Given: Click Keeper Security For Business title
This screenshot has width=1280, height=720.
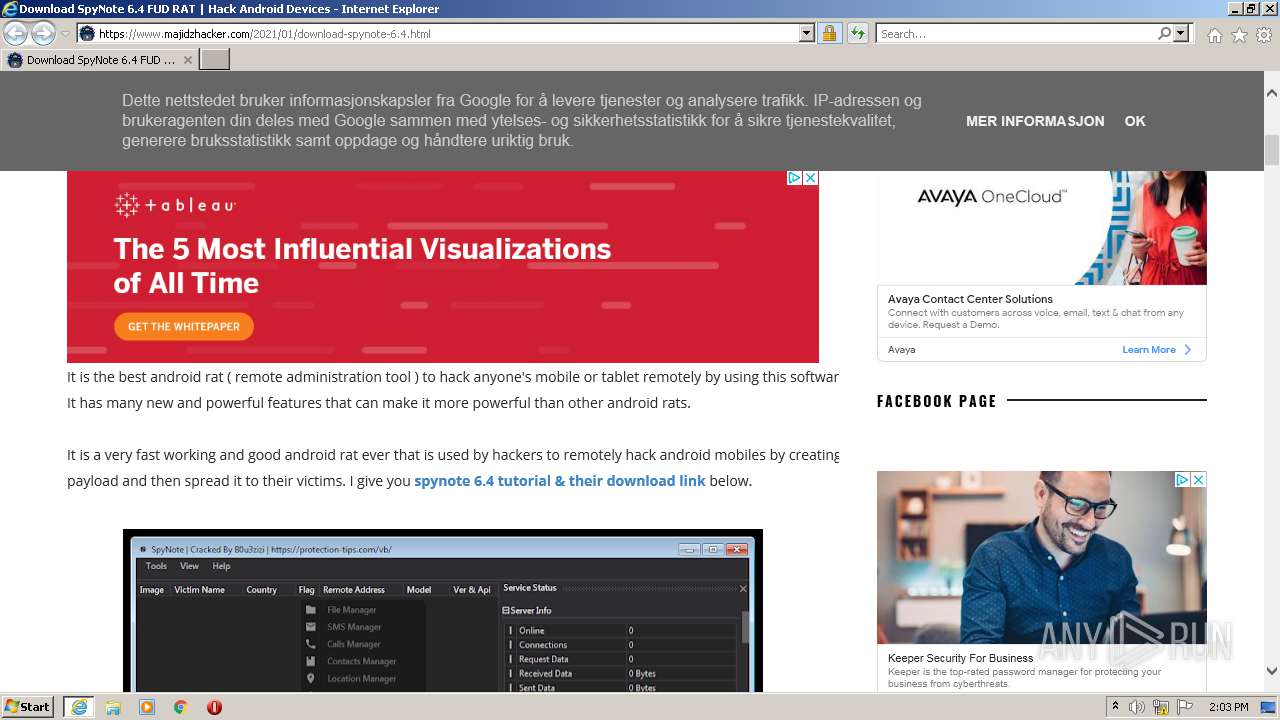Looking at the screenshot, I should [961, 658].
